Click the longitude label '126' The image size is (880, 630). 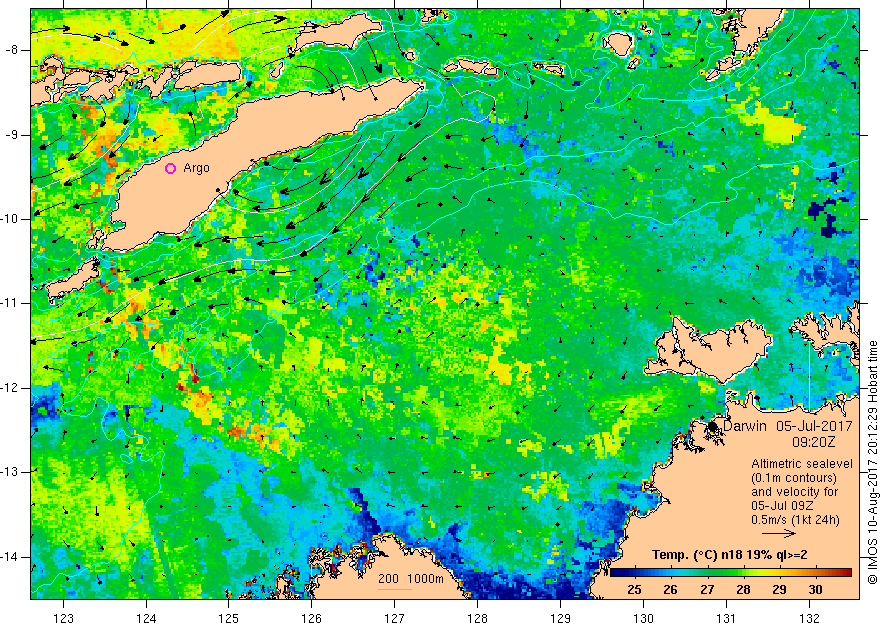tap(311, 618)
